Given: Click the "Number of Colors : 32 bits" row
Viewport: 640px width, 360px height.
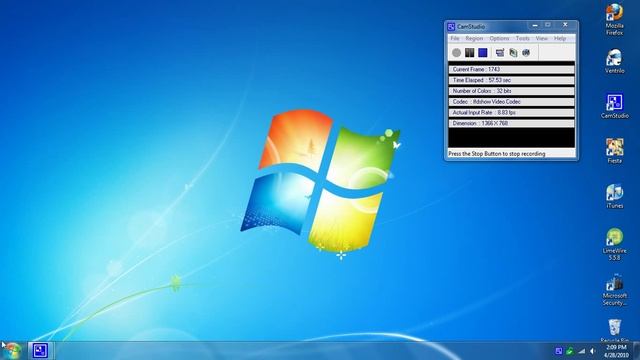Looking at the screenshot, I should [511, 91].
